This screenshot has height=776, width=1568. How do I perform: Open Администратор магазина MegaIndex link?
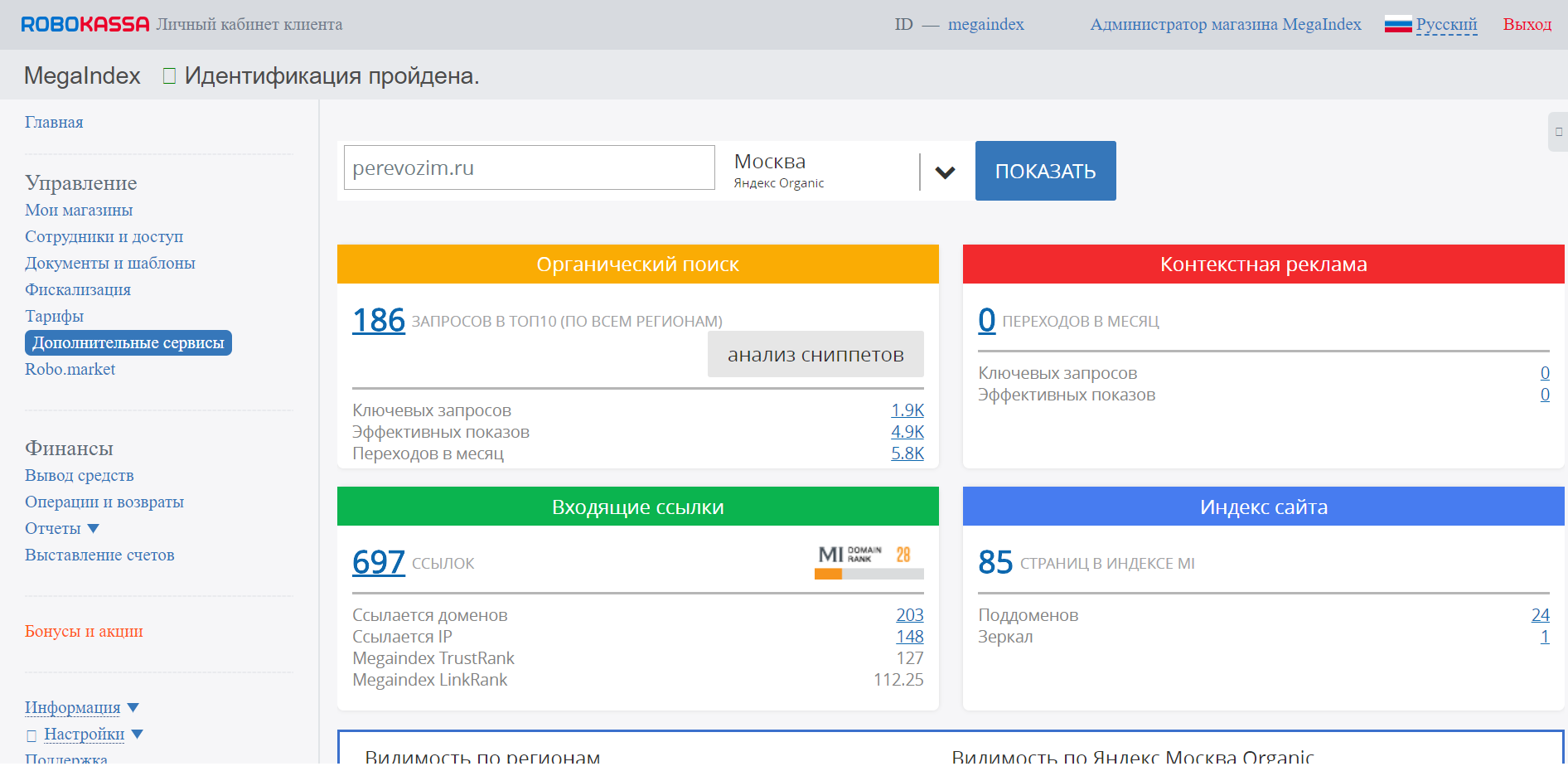tap(1226, 24)
